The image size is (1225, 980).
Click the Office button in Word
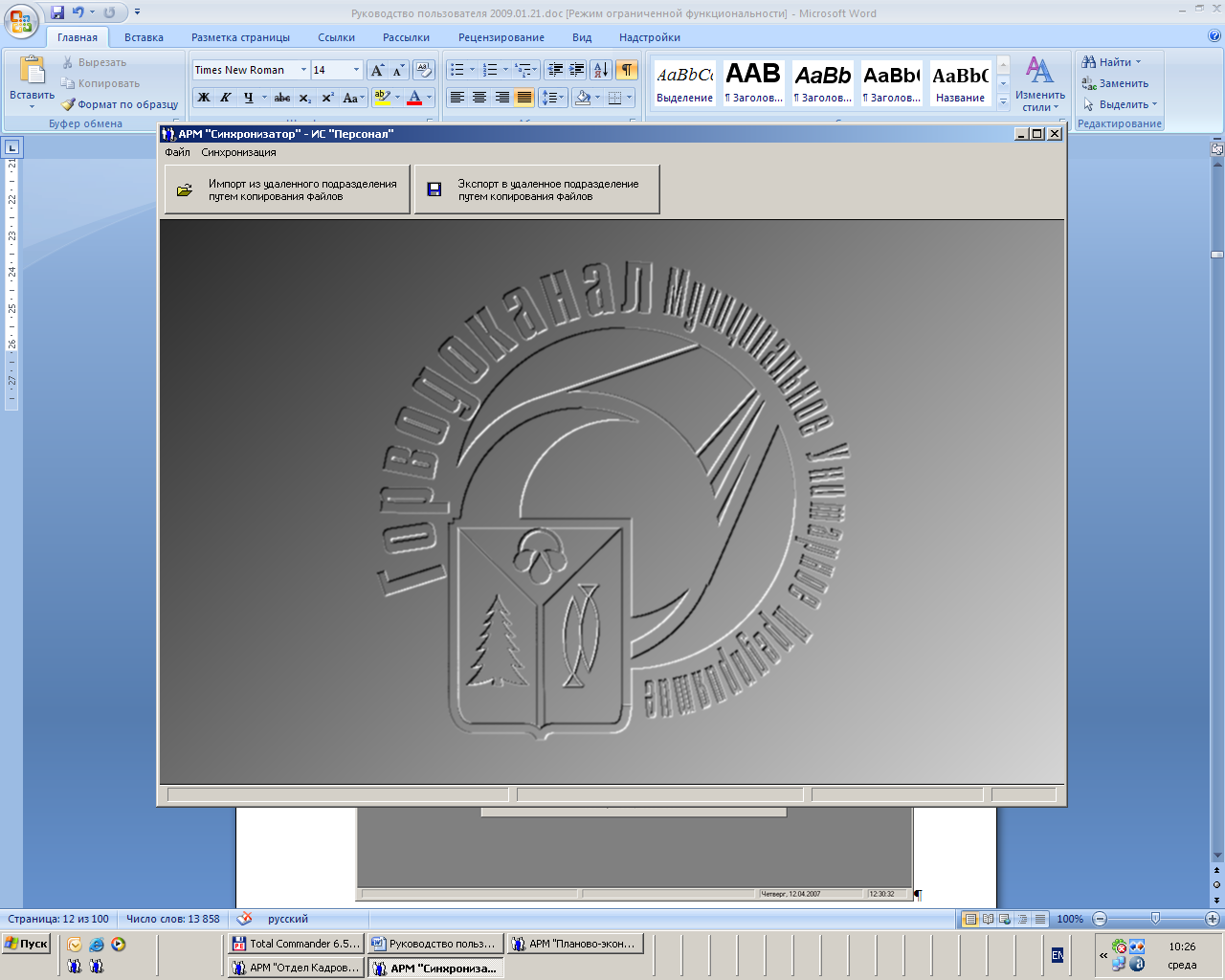click(20, 19)
